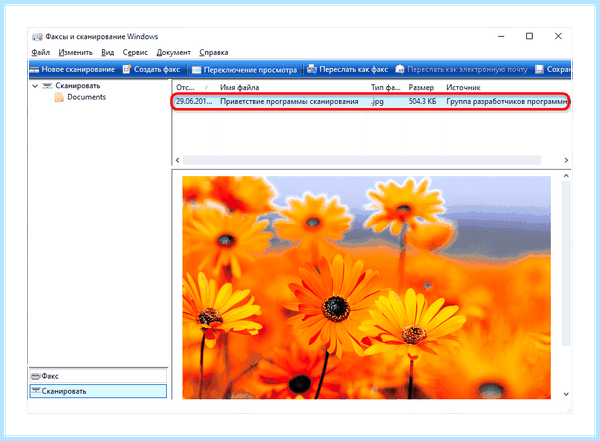
Task: Click the Переслать как электронную почту icon
Action: [400, 69]
